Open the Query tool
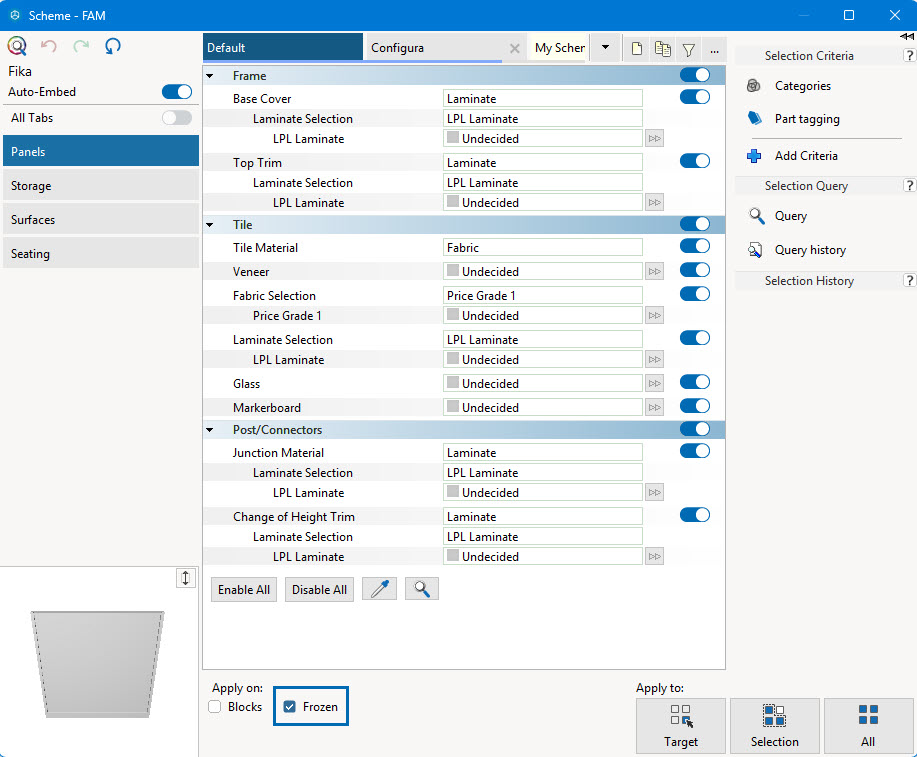Viewport: 917px width, 757px height. click(790, 216)
